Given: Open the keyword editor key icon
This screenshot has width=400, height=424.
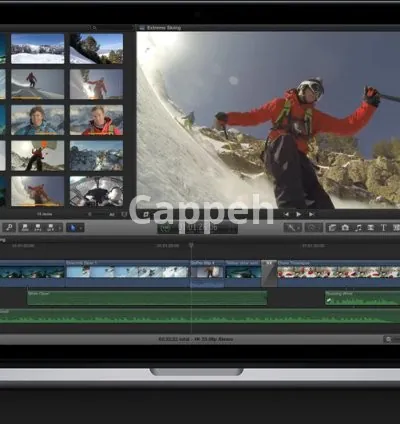Looking at the screenshot, I should pyautogui.click(x=9, y=228).
